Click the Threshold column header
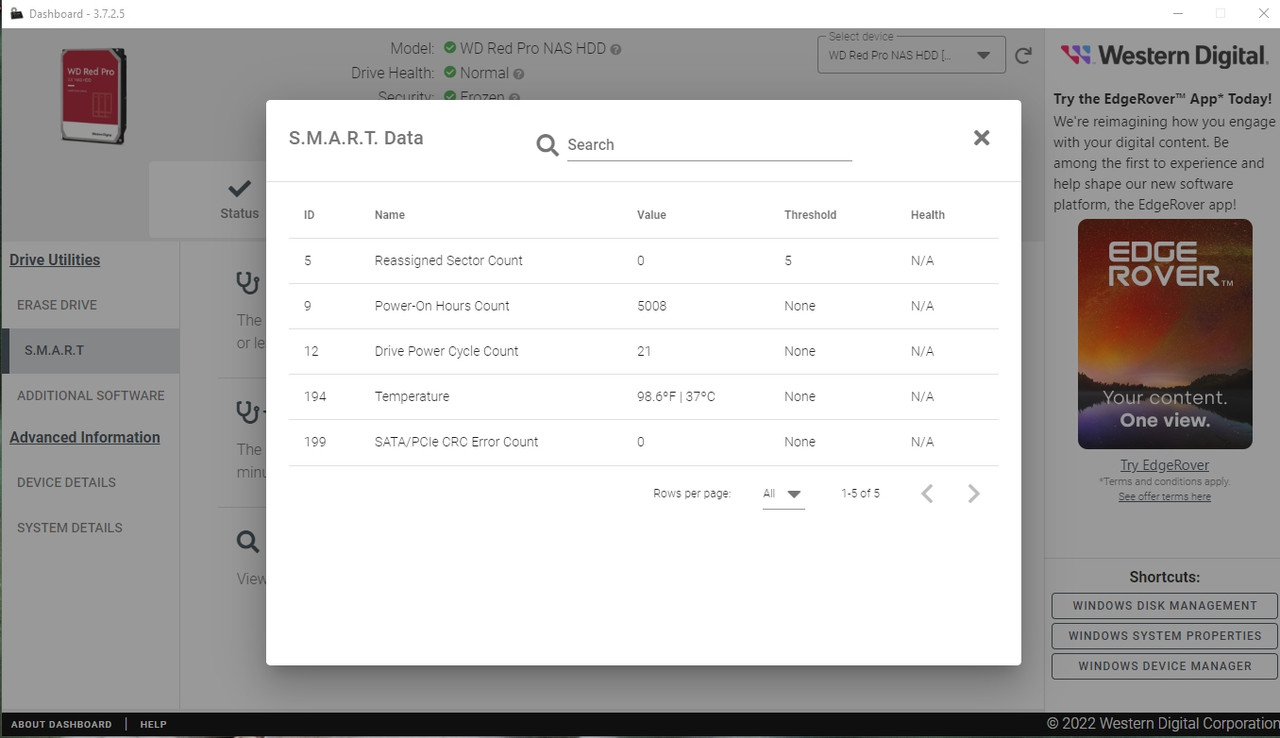This screenshot has width=1280, height=738. point(810,215)
